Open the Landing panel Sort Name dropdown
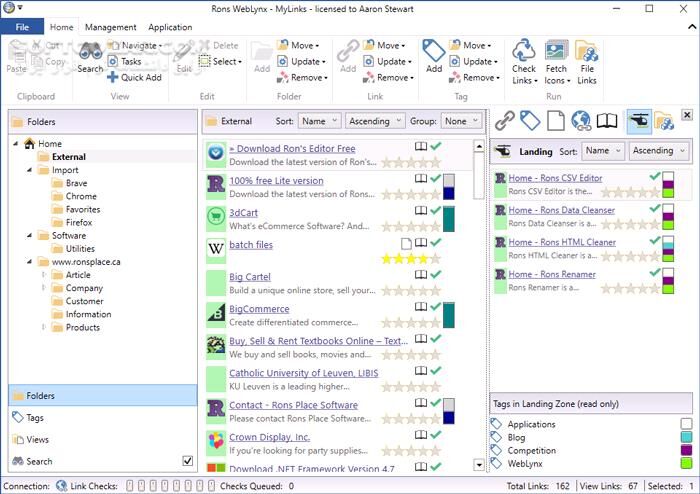Screen dimensions: 700x494 point(603,151)
